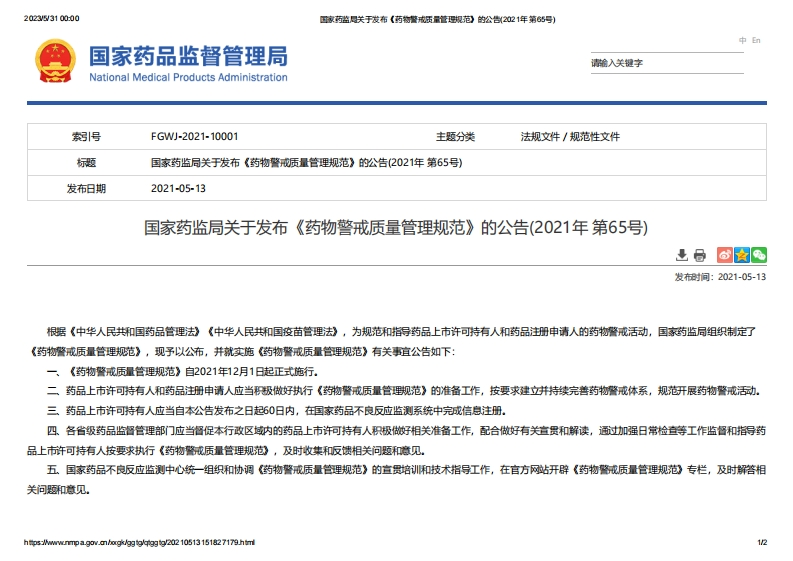This screenshot has height=561, width=793.
Task: Click the 2023/5/31 timestamp in page header
Action: 52,19
